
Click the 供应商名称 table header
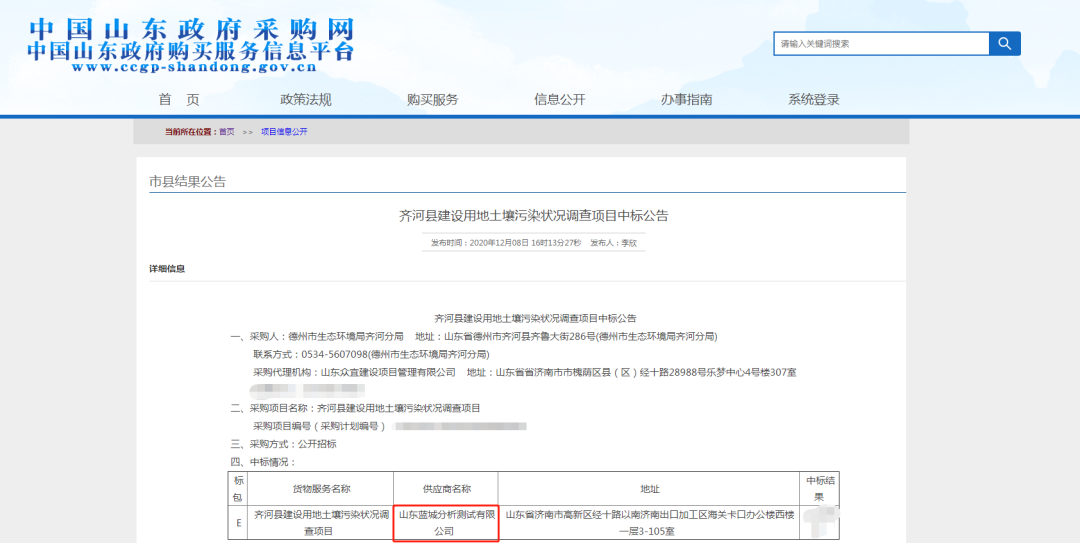[x=446, y=489]
